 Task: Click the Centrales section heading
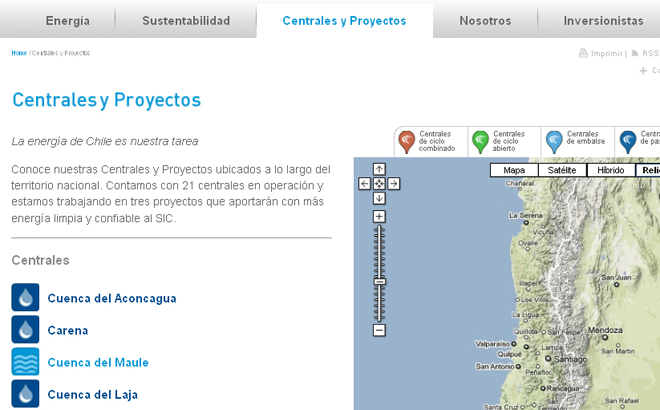40,260
